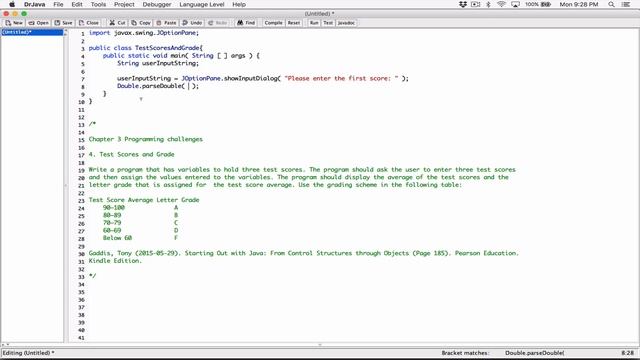Open the Debugger menu

[157, 4]
